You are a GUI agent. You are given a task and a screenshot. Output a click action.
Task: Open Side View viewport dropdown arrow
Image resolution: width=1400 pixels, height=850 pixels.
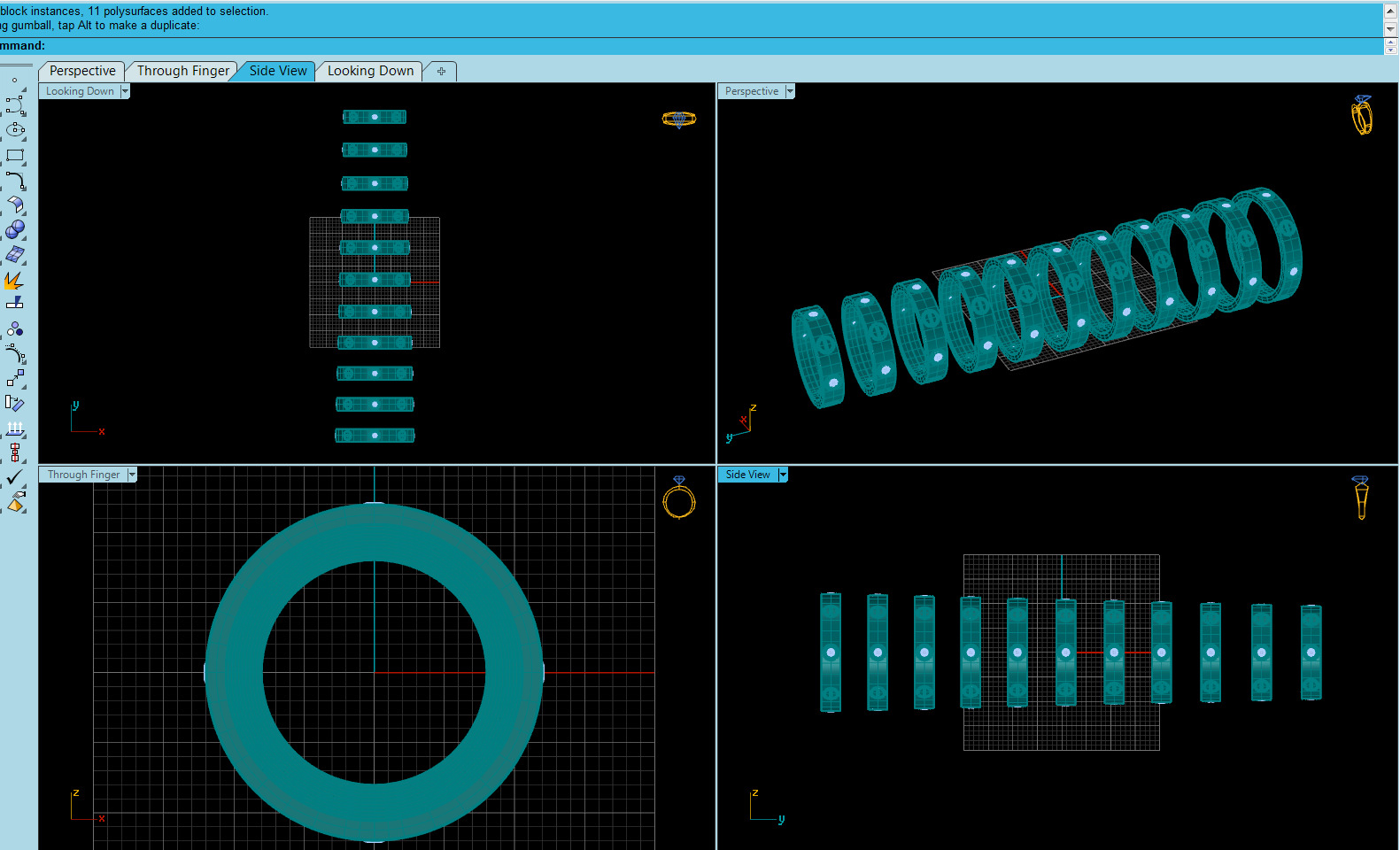(783, 475)
